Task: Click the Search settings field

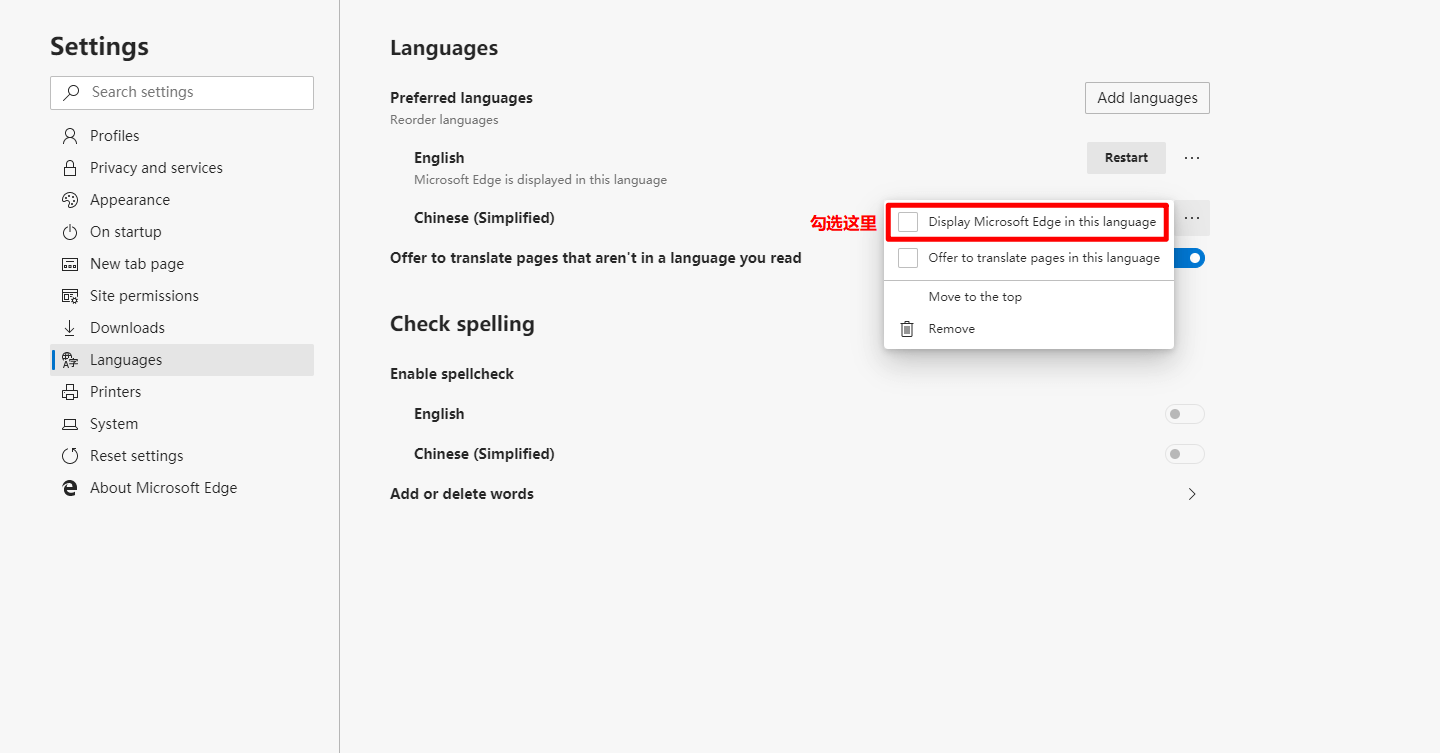Action: pyautogui.click(x=182, y=92)
